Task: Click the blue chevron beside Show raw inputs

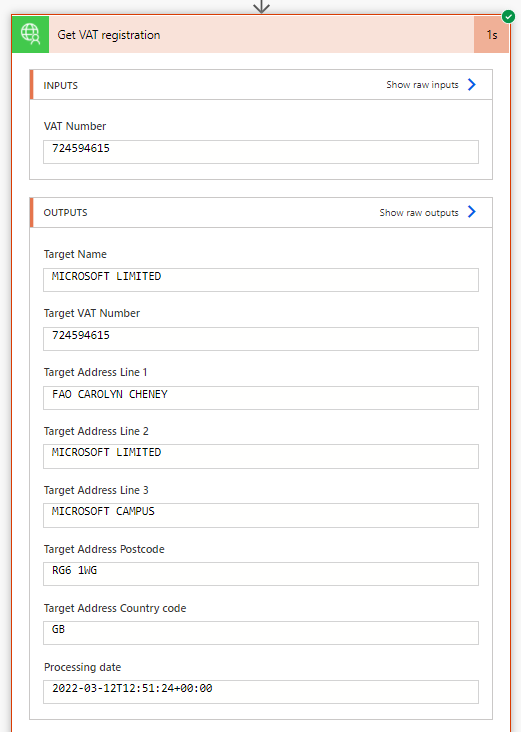Action: pos(472,84)
